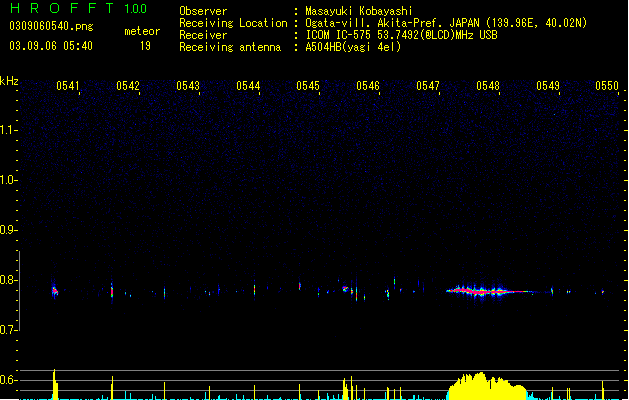Image resolution: width=629 pixels, height=400 pixels.
Task: Click the 0550 time marker
Action: click(607, 86)
